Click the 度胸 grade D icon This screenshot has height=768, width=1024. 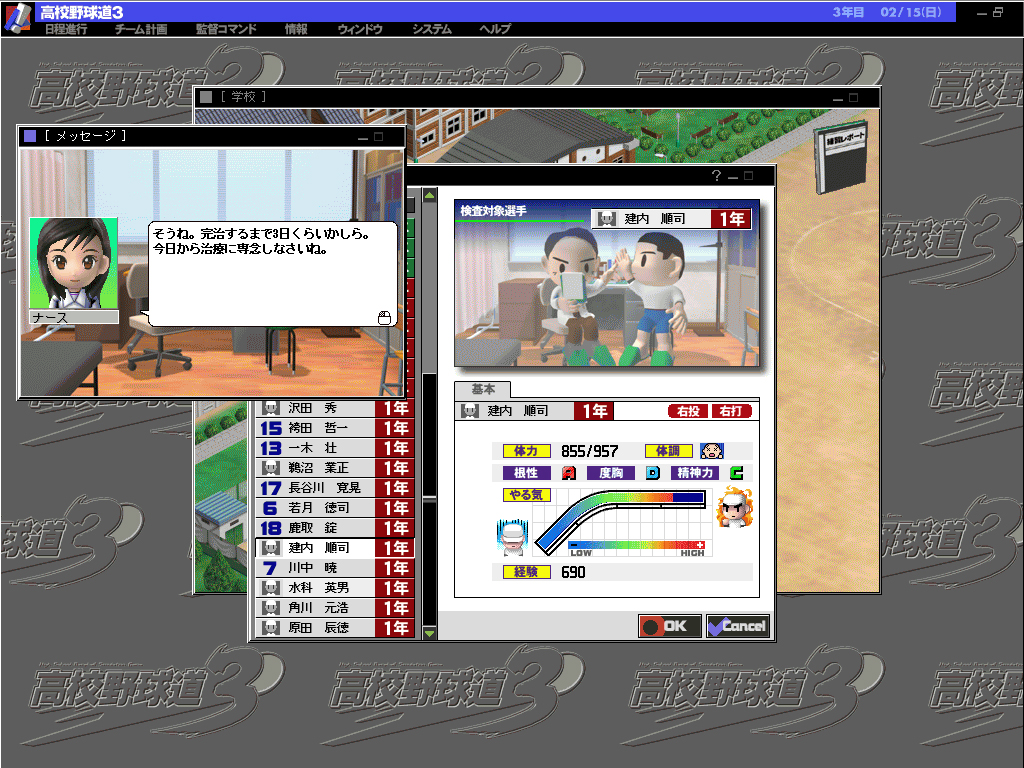[x=652, y=473]
